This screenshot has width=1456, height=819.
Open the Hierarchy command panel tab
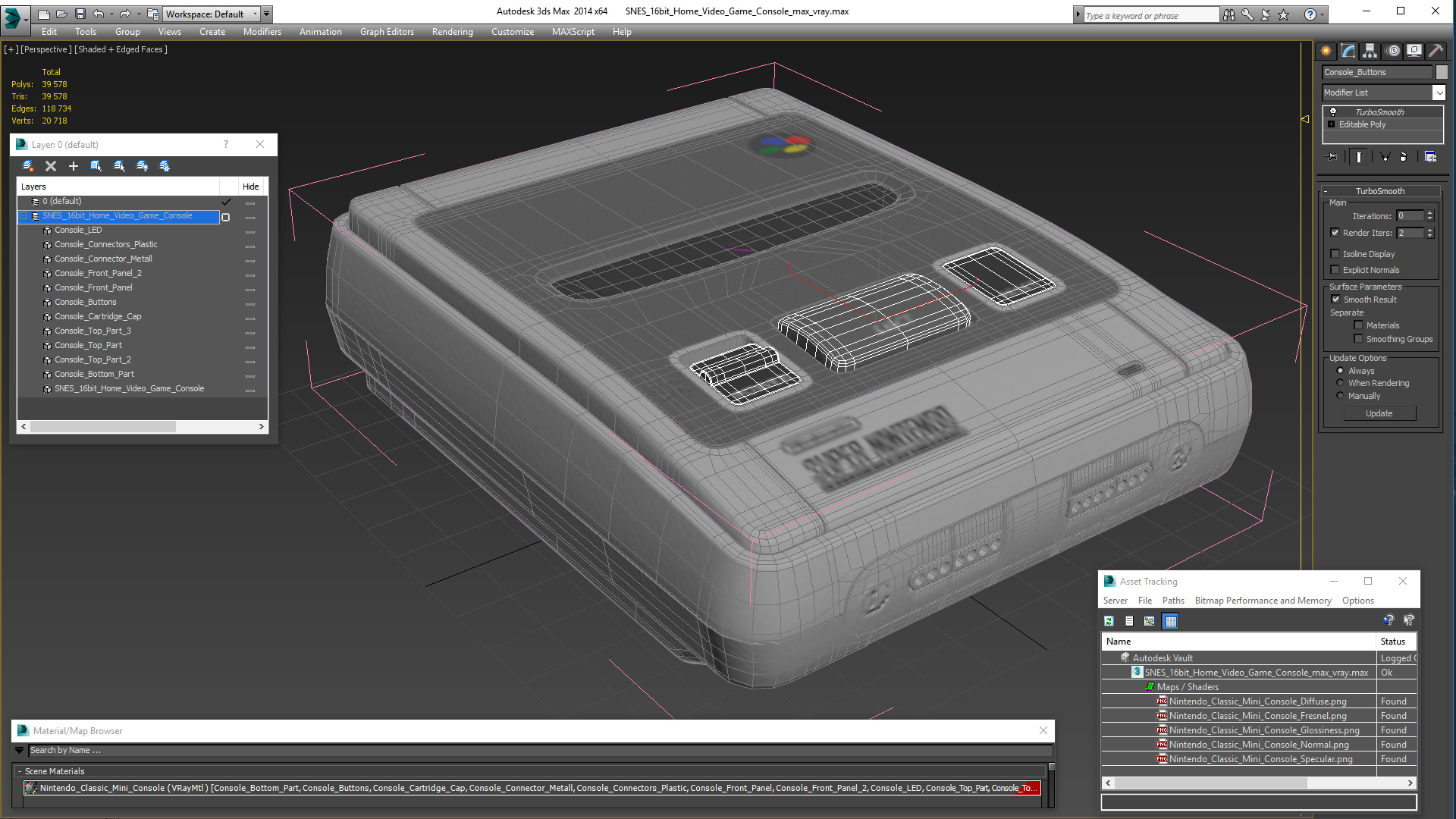pyautogui.click(x=1370, y=51)
